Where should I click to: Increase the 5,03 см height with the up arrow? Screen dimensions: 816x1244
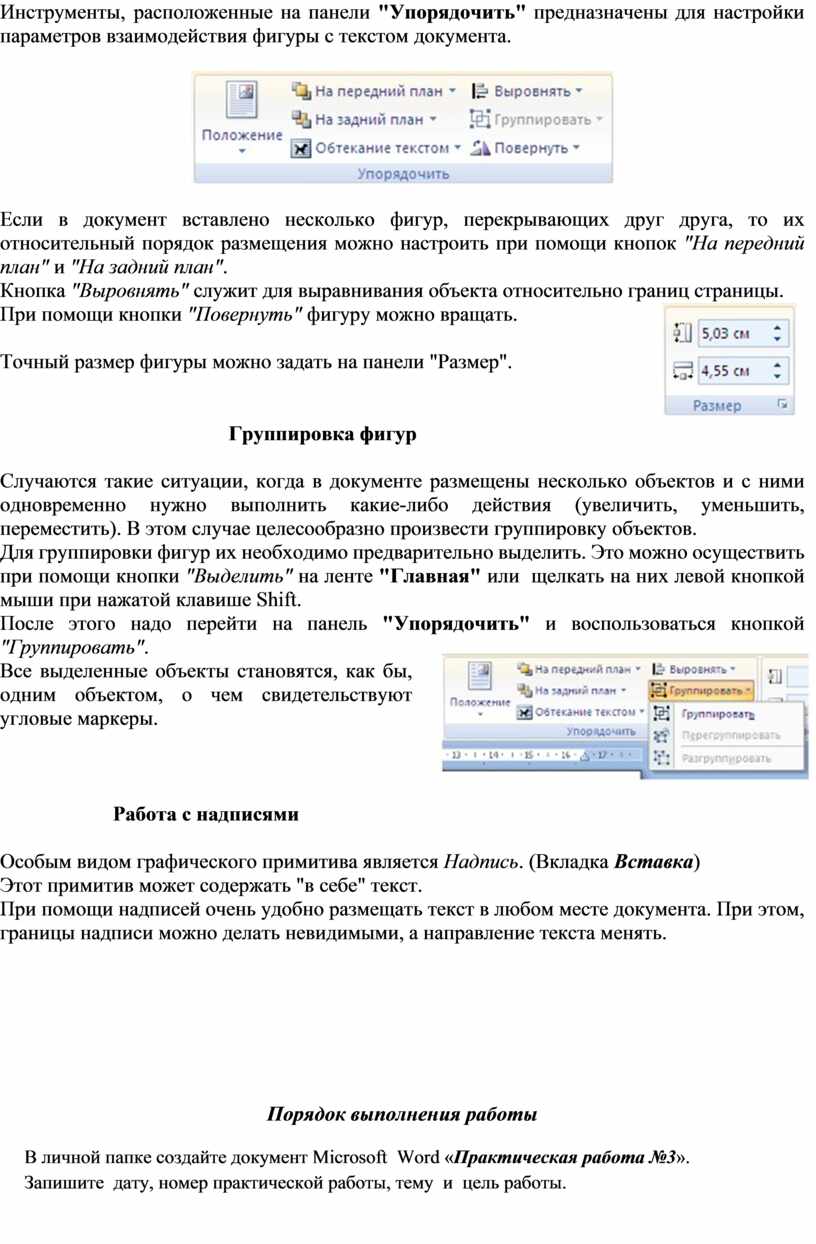pyautogui.click(x=779, y=327)
